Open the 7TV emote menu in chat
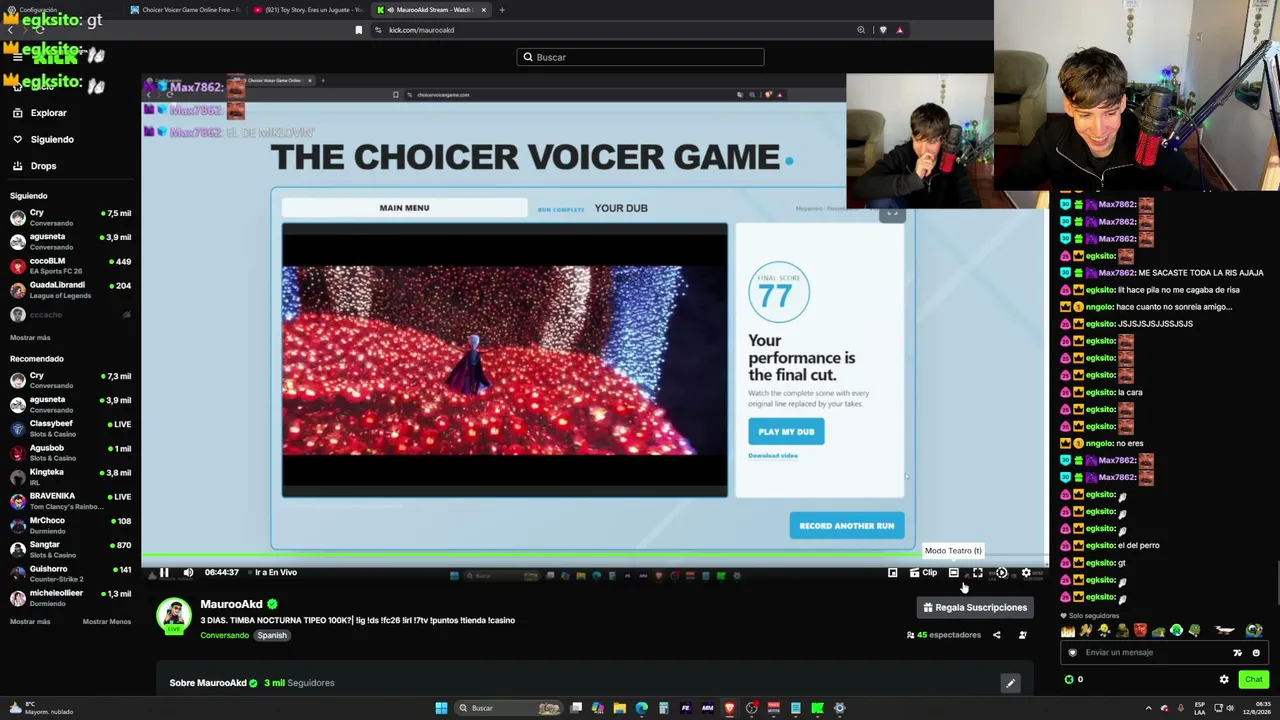Screen dimensions: 1280x720 [1238, 653]
